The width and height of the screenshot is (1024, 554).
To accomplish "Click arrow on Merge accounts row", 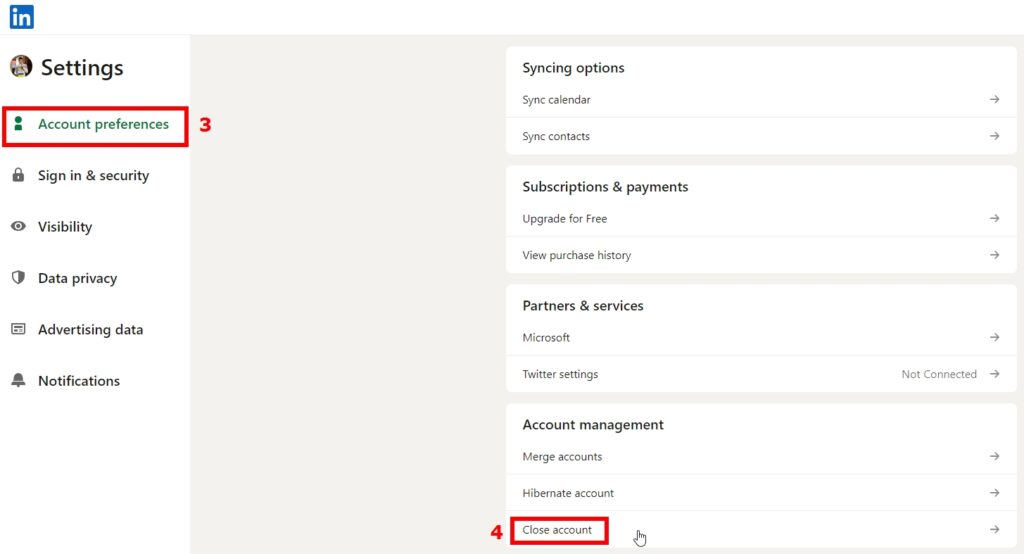I will (x=994, y=456).
